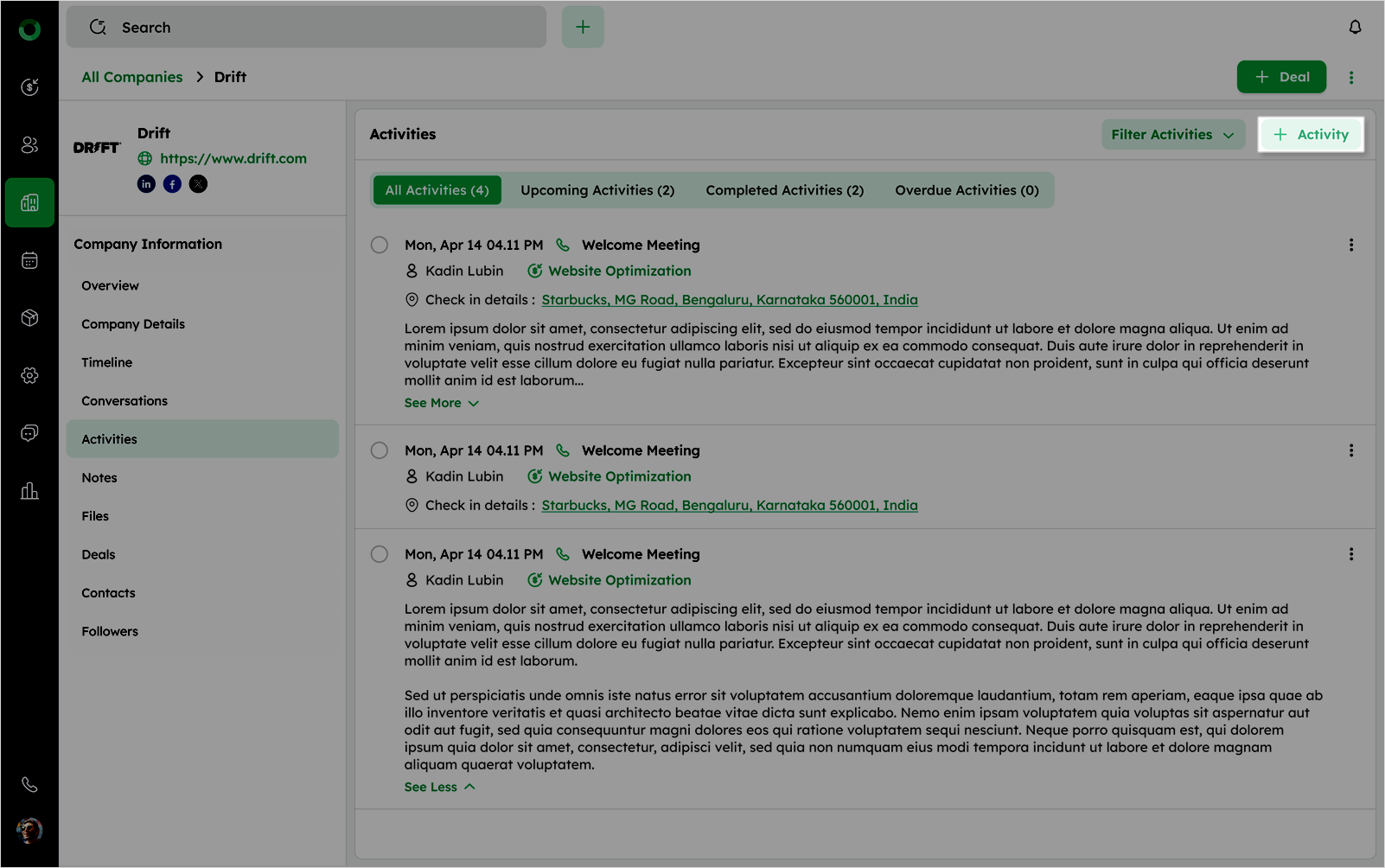1385x868 pixels.
Task: Open Drift's Facebook page icon
Action: [x=172, y=184]
